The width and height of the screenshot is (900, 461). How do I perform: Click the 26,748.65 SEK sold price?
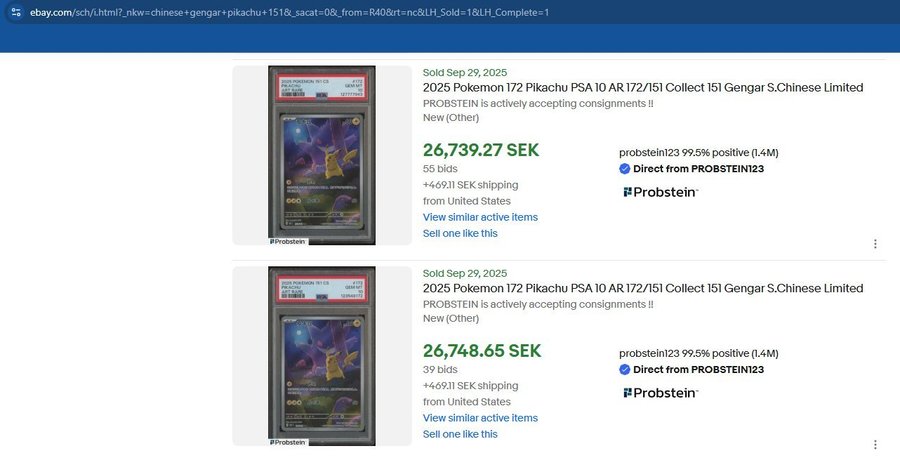point(482,351)
